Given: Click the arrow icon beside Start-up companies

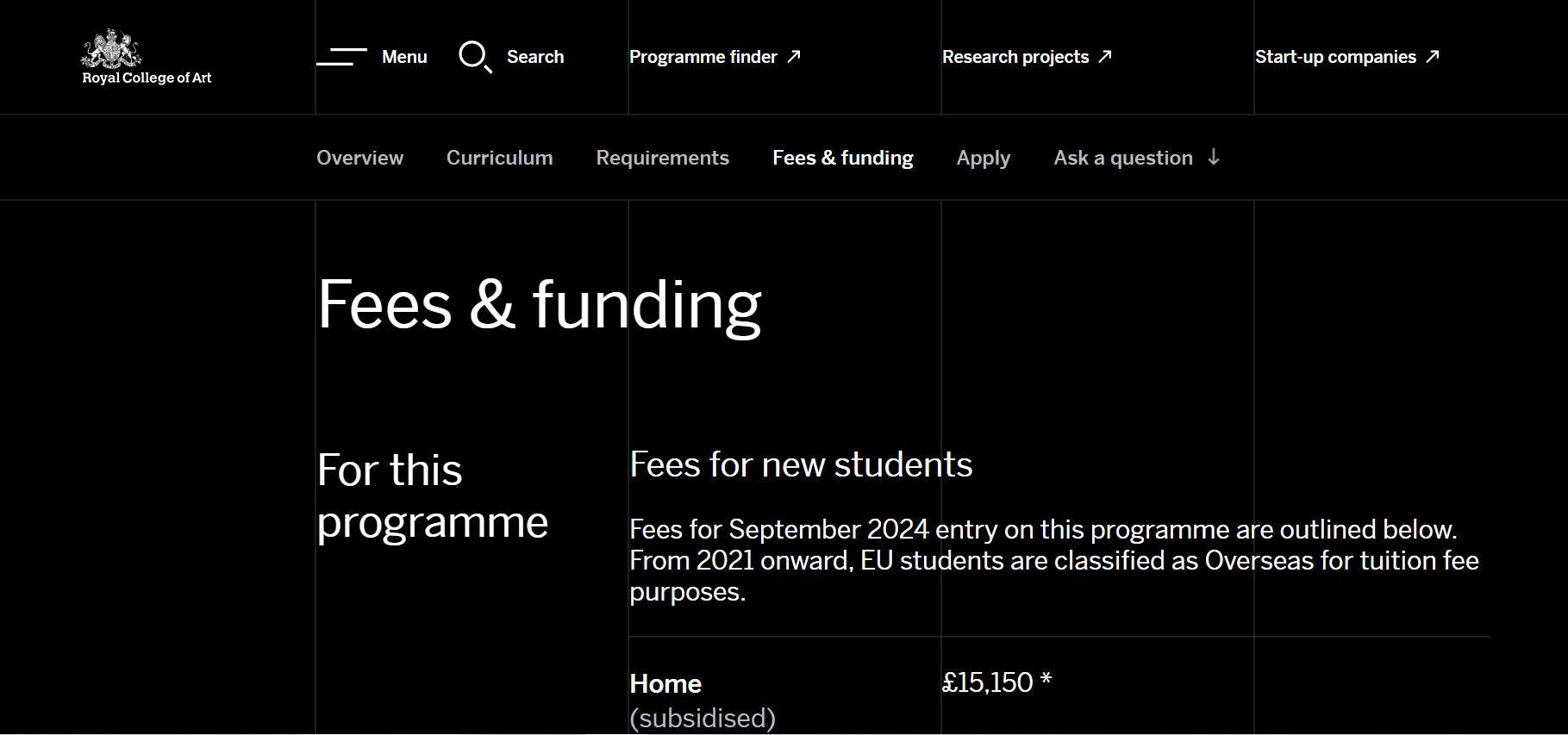Looking at the screenshot, I should tap(1433, 56).
